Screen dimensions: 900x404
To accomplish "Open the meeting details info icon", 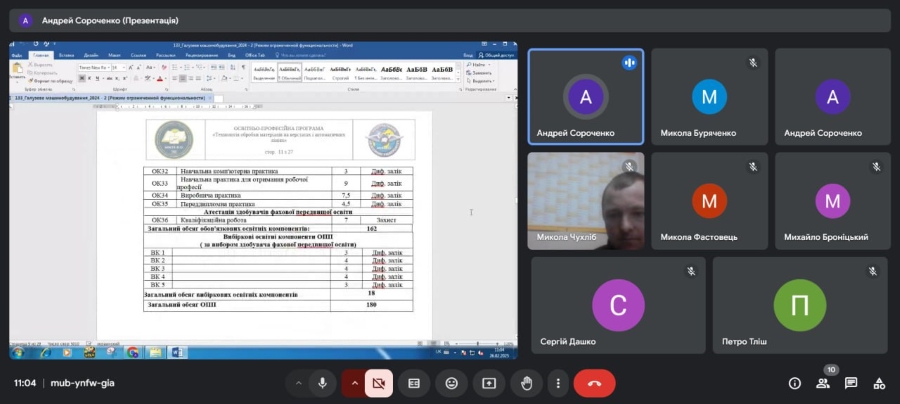I will pos(795,383).
